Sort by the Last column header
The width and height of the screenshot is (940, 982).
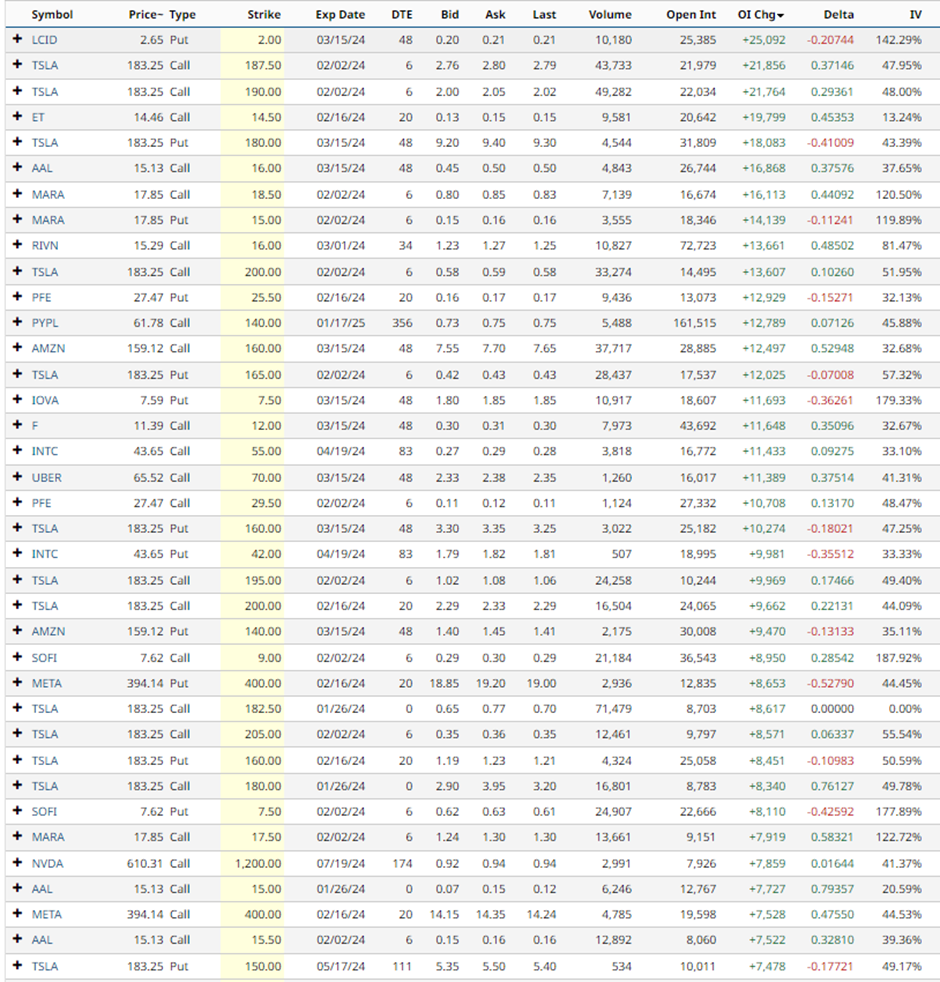click(544, 14)
